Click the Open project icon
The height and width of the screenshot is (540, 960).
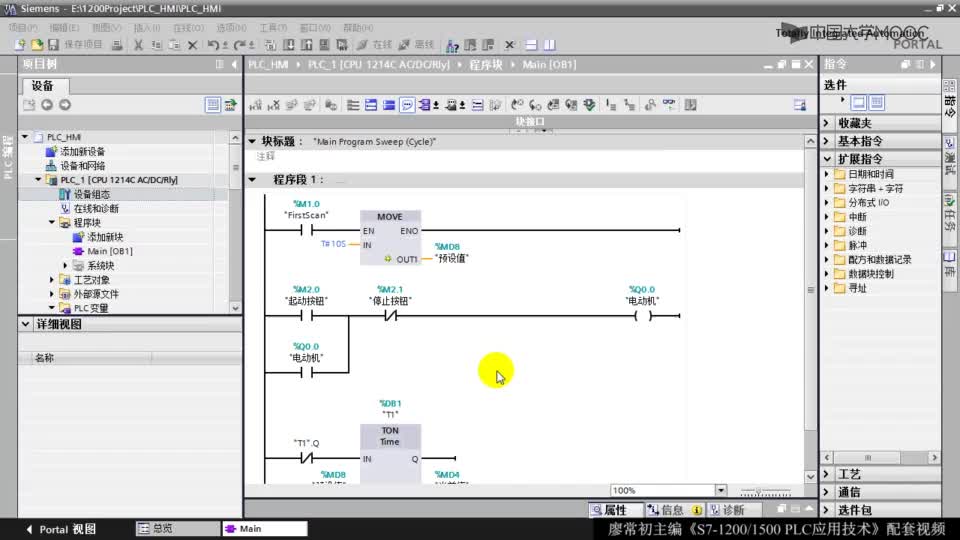[x=37, y=45]
